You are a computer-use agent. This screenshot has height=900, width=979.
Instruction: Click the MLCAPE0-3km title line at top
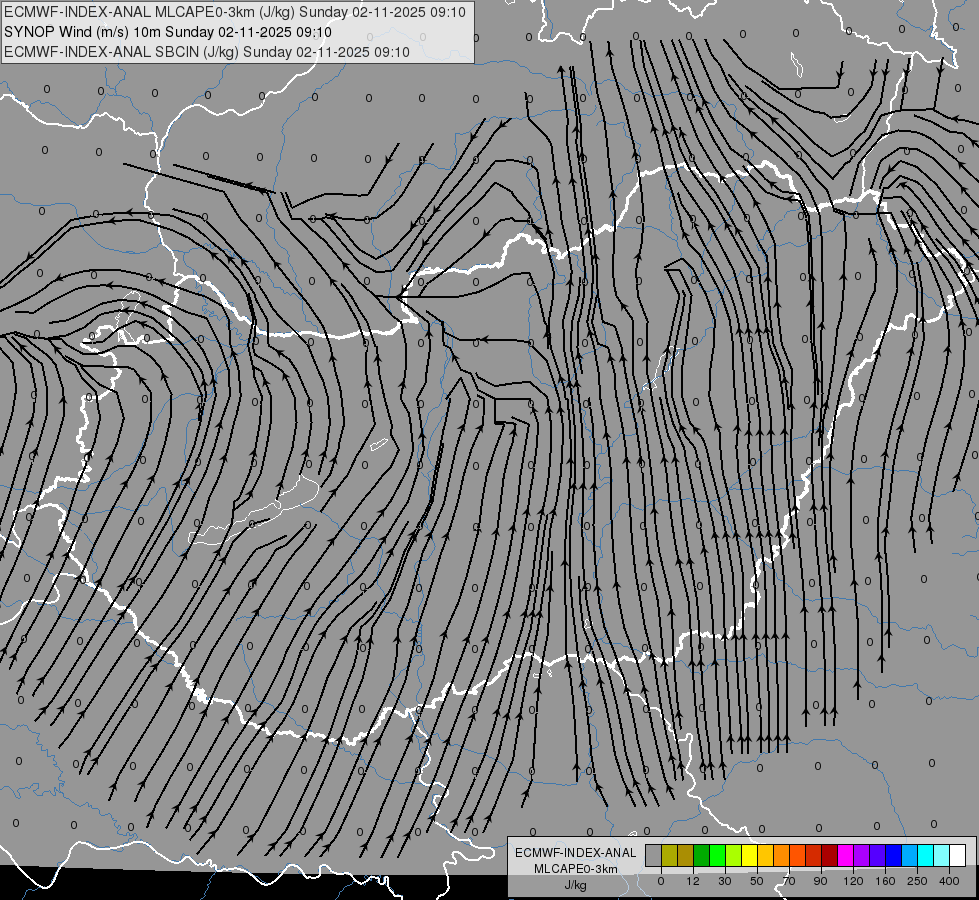(x=235, y=12)
